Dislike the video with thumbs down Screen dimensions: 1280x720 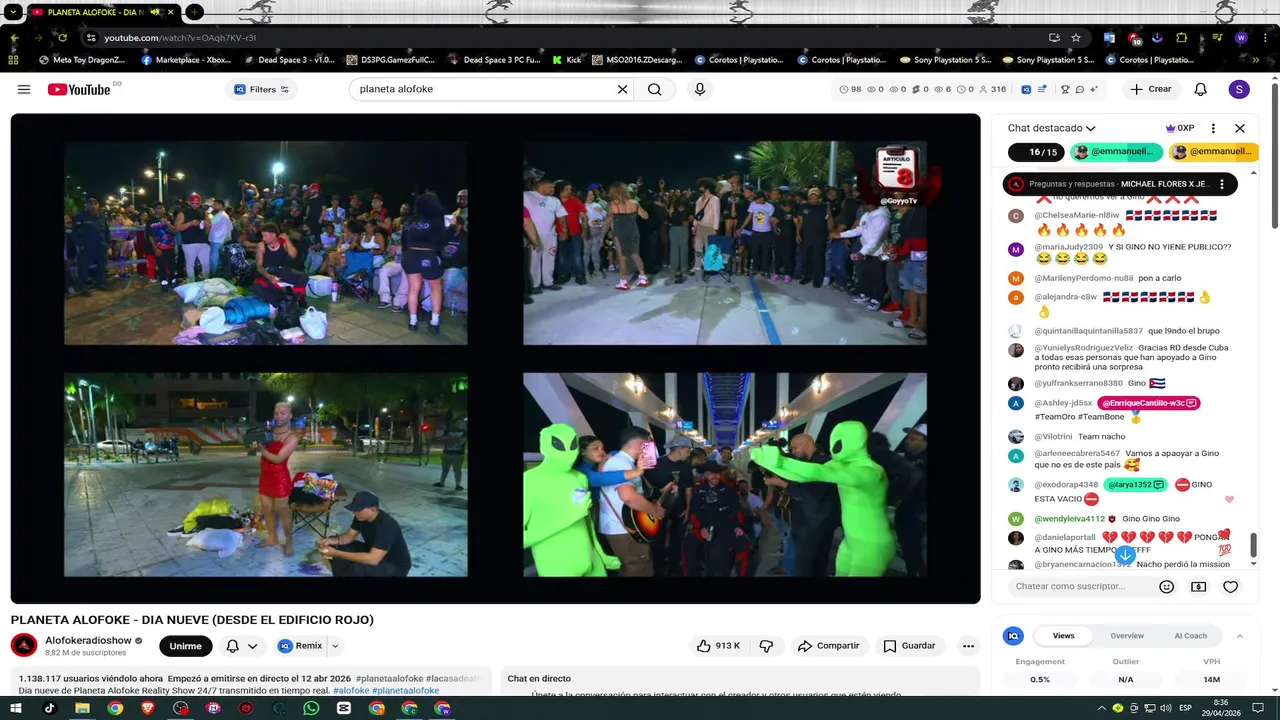pyautogui.click(x=766, y=646)
